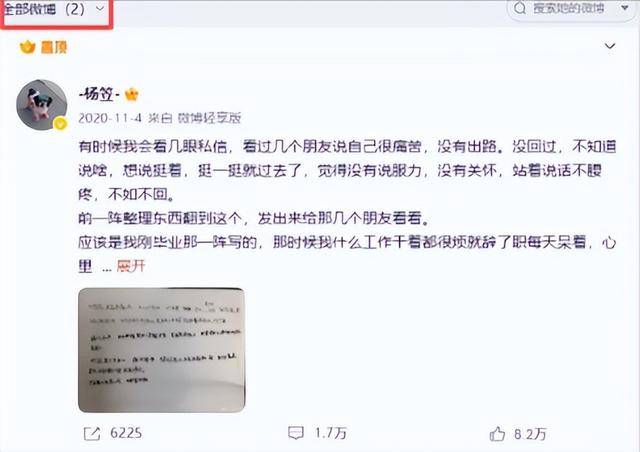Expand full post text with 展开

tap(131, 266)
